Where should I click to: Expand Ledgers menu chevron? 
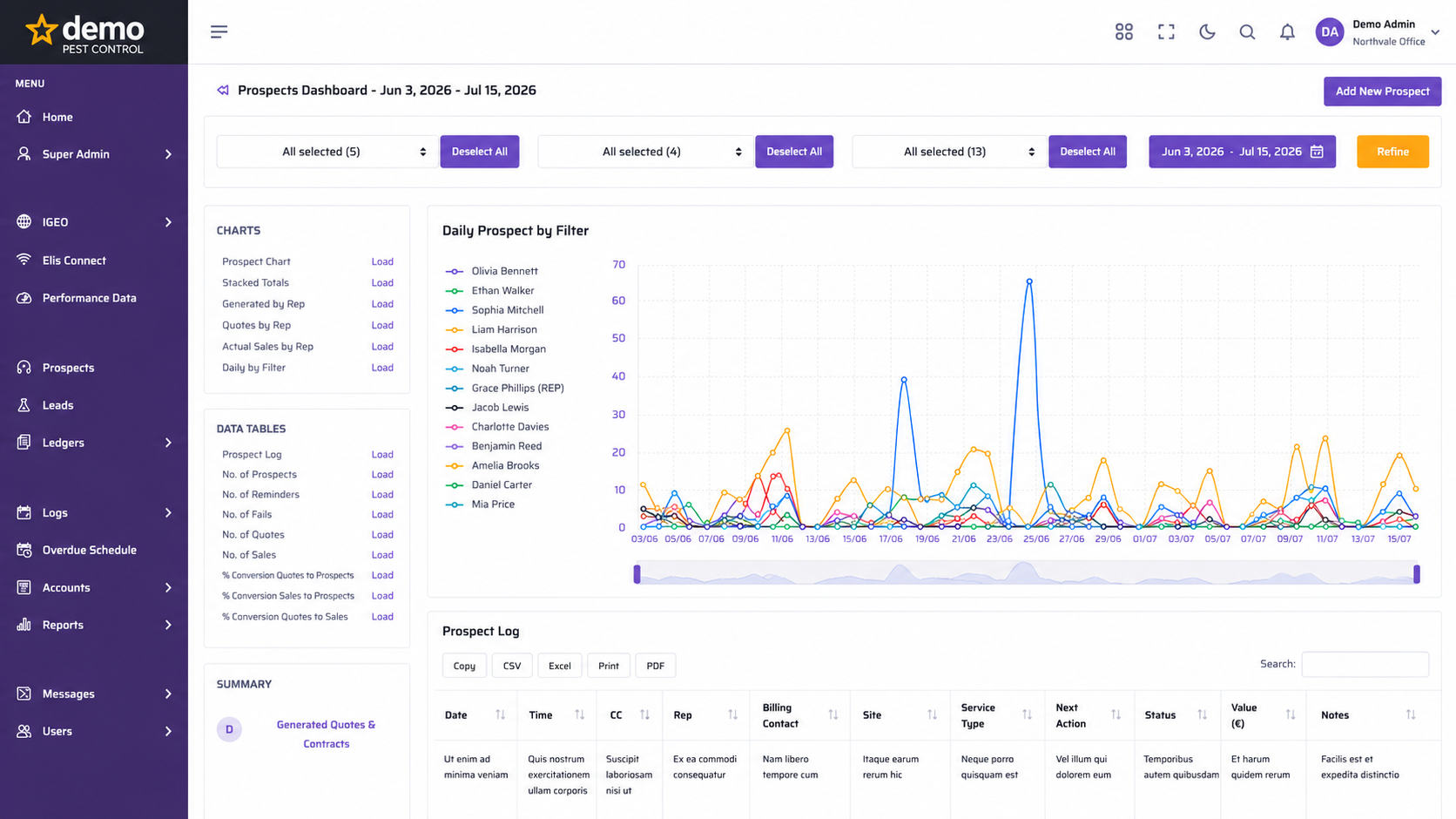168,443
